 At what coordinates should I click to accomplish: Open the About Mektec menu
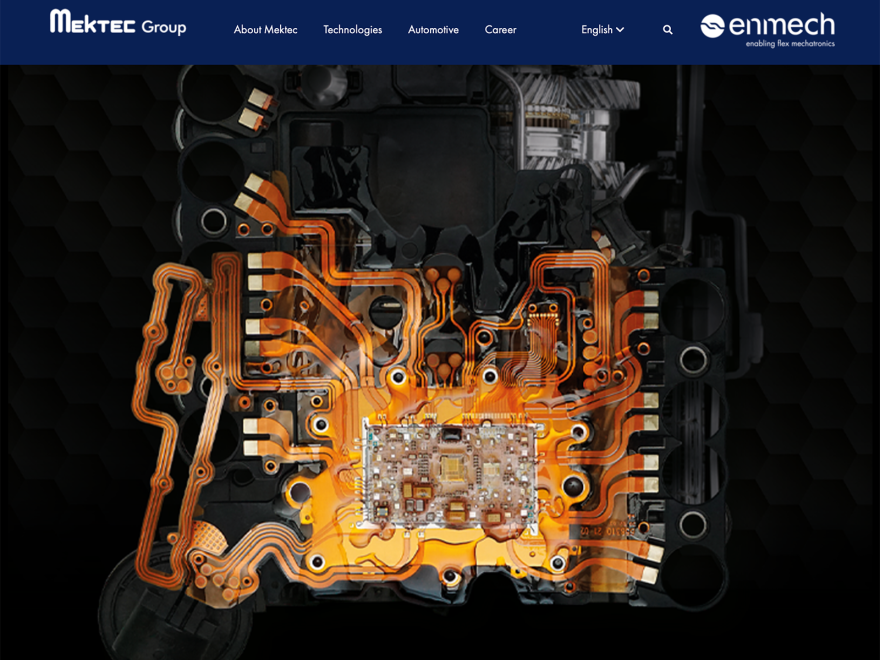click(265, 30)
